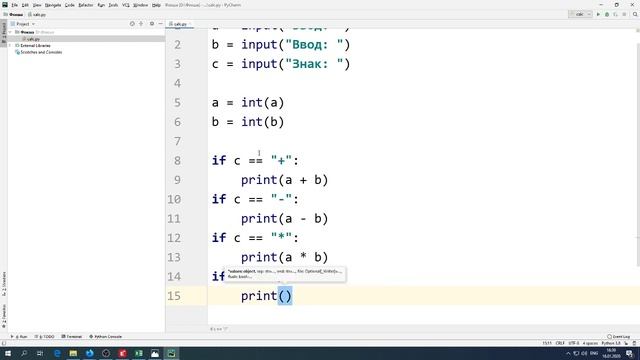Screen dimensions: 640x360
Task: Click the locate/scroll from source icon in Project panel
Action: coord(132,24)
